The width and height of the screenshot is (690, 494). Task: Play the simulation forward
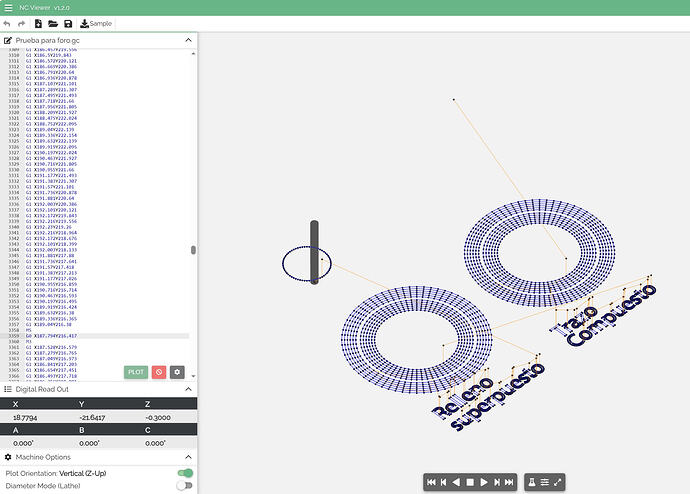[484, 482]
